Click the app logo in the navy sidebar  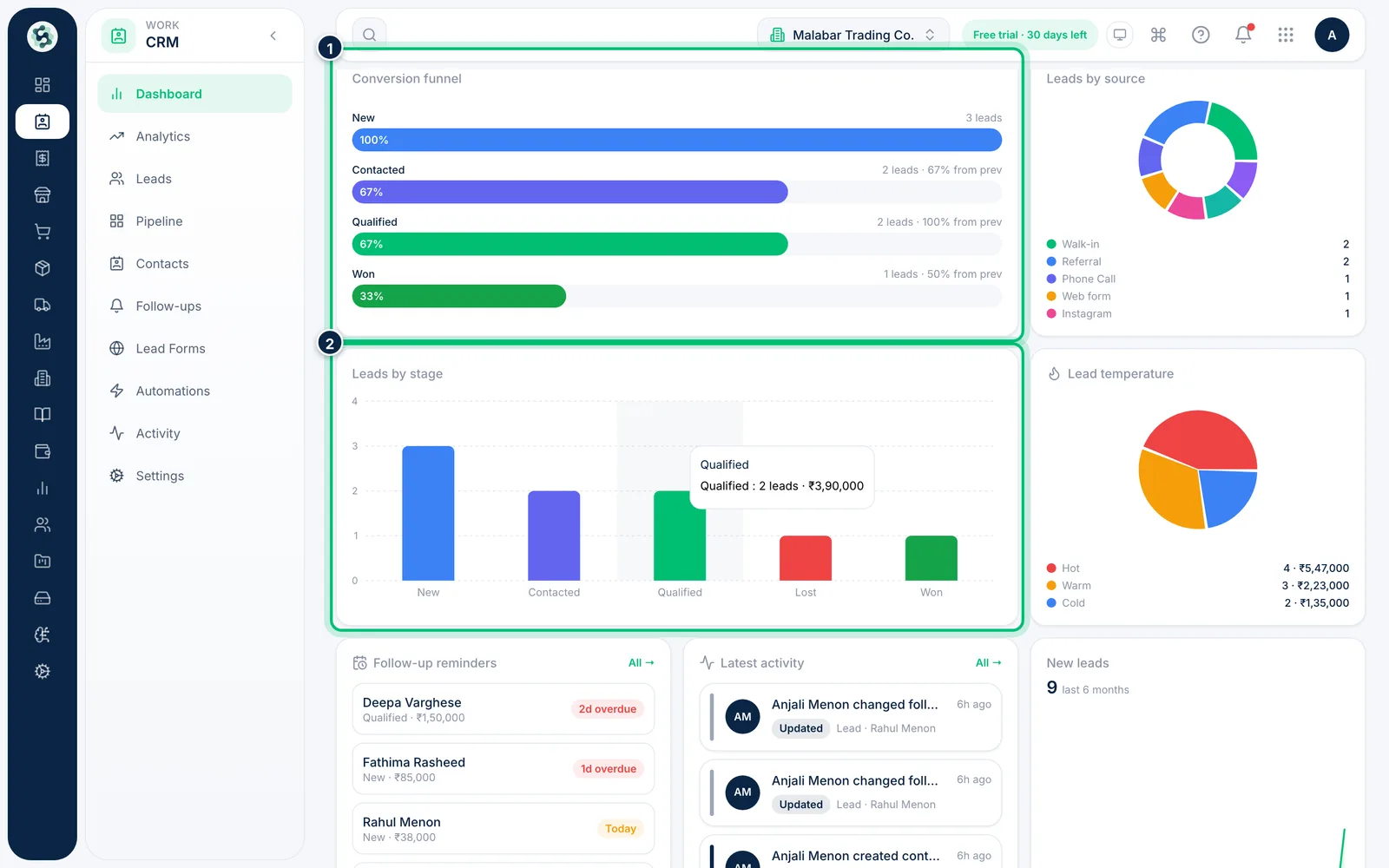pyautogui.click(x=42, y=36)
